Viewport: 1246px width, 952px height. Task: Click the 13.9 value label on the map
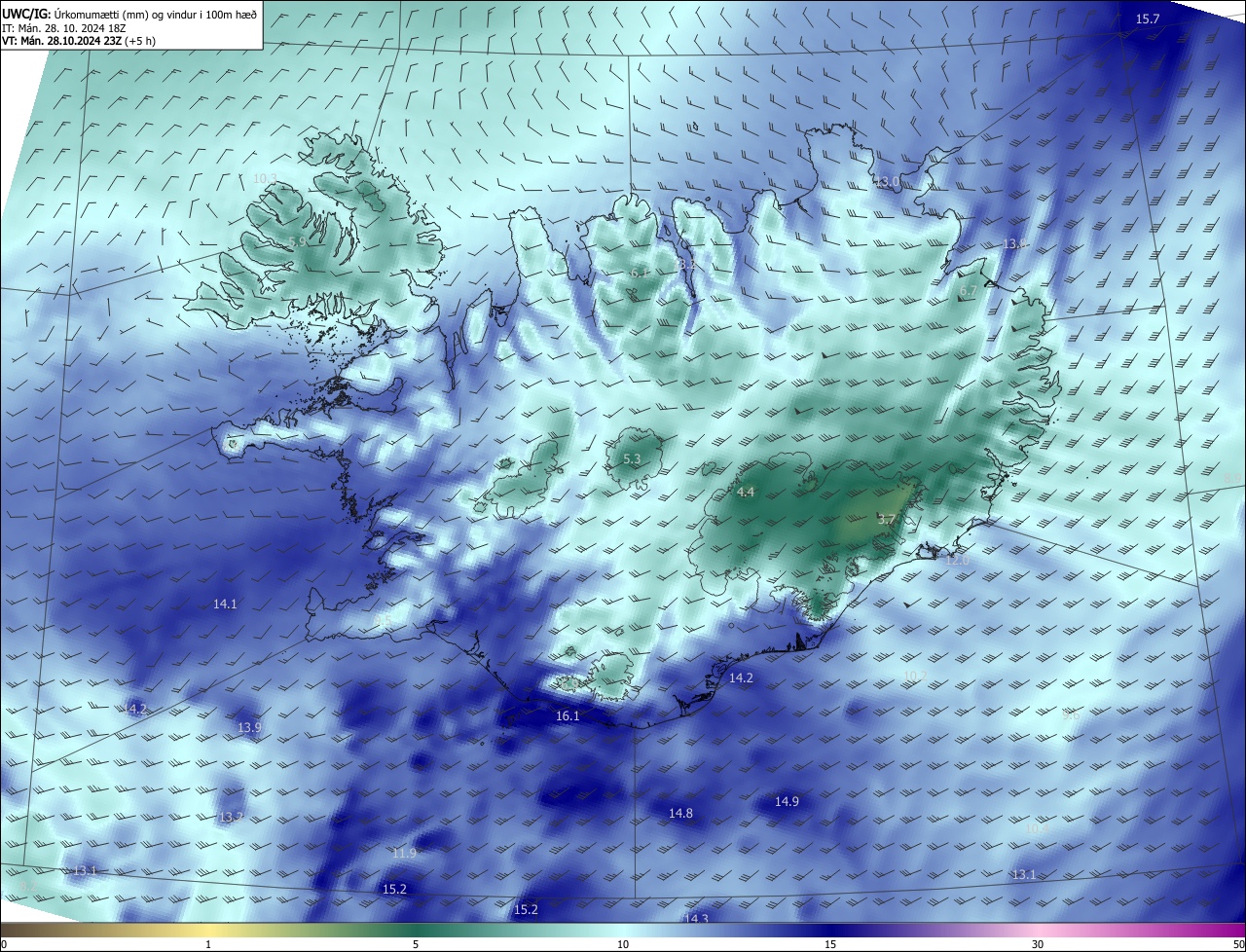pyautogui.click(x=249, y=728)
